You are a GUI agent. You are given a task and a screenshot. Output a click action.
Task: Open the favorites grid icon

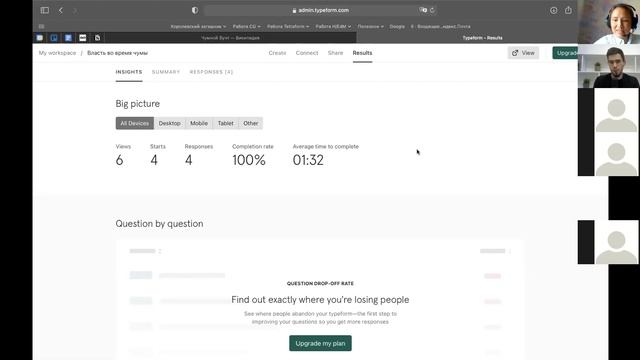point(42,27)
